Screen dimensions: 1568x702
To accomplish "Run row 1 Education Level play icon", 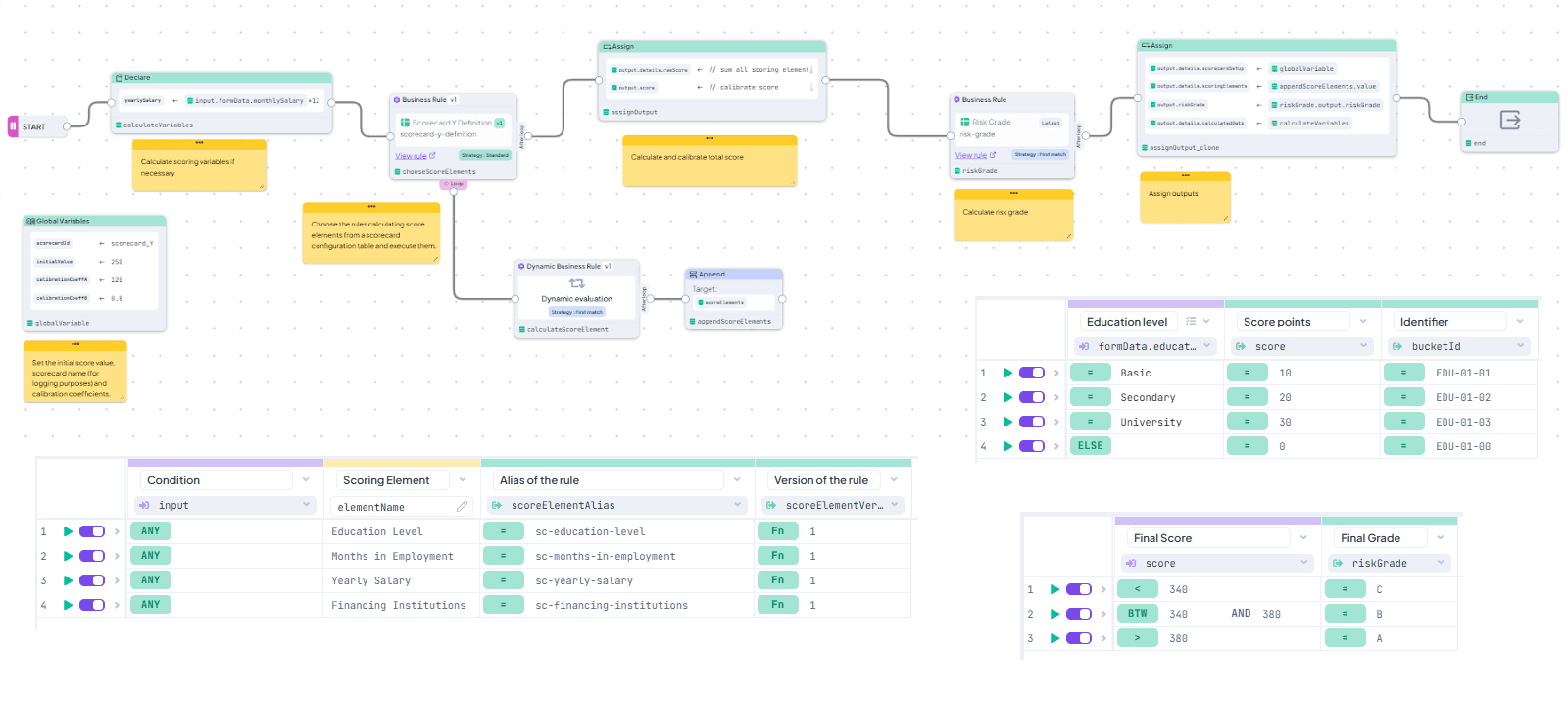I will (x=68, y=531).
